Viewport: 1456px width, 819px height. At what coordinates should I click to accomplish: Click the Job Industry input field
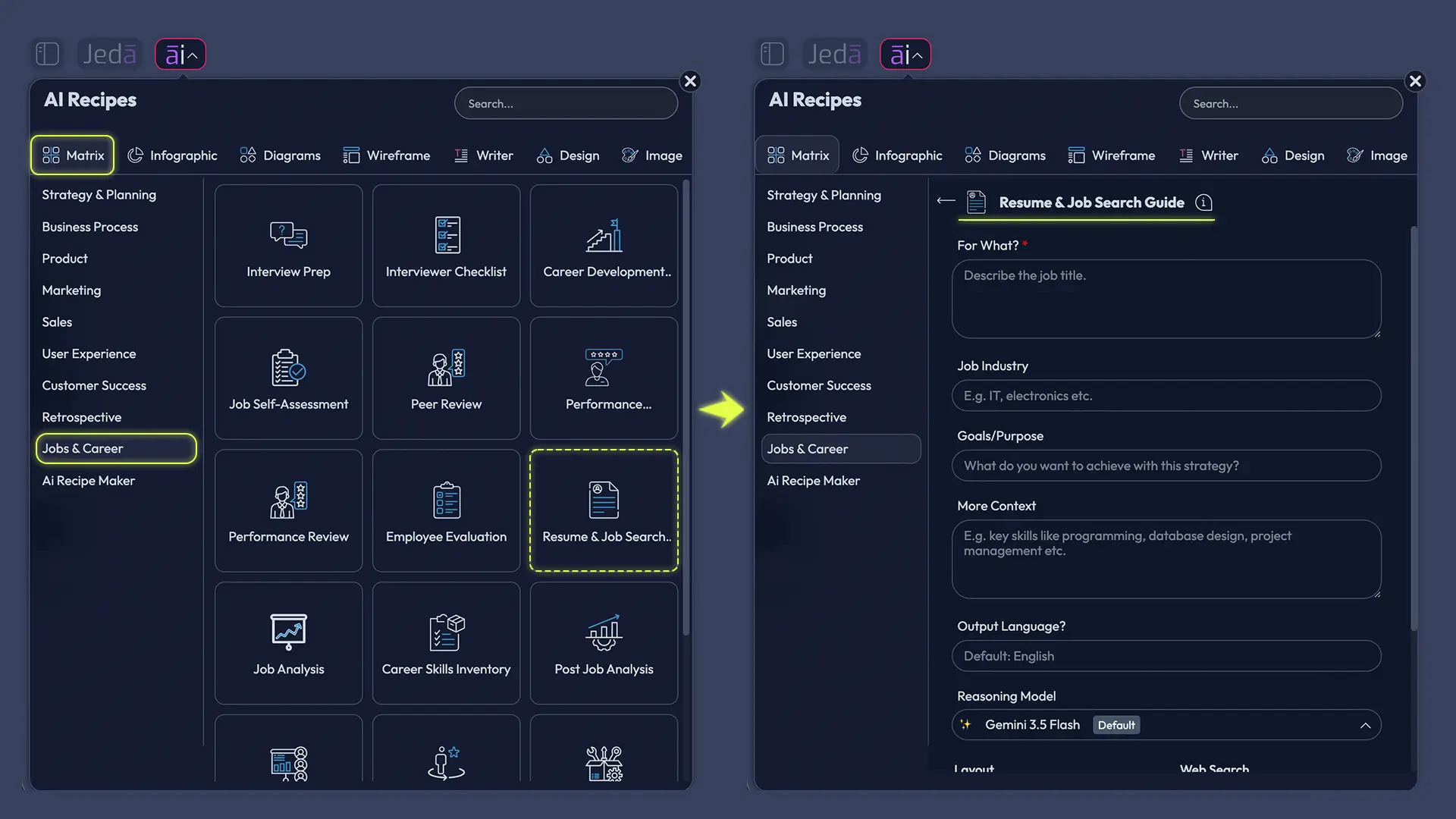click(x=1166, y=396)
